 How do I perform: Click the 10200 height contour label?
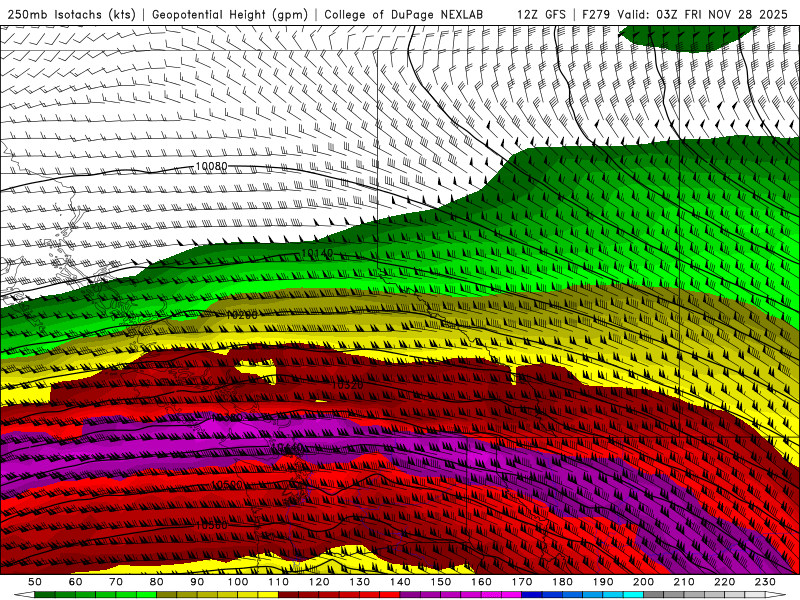click(242, 315)
